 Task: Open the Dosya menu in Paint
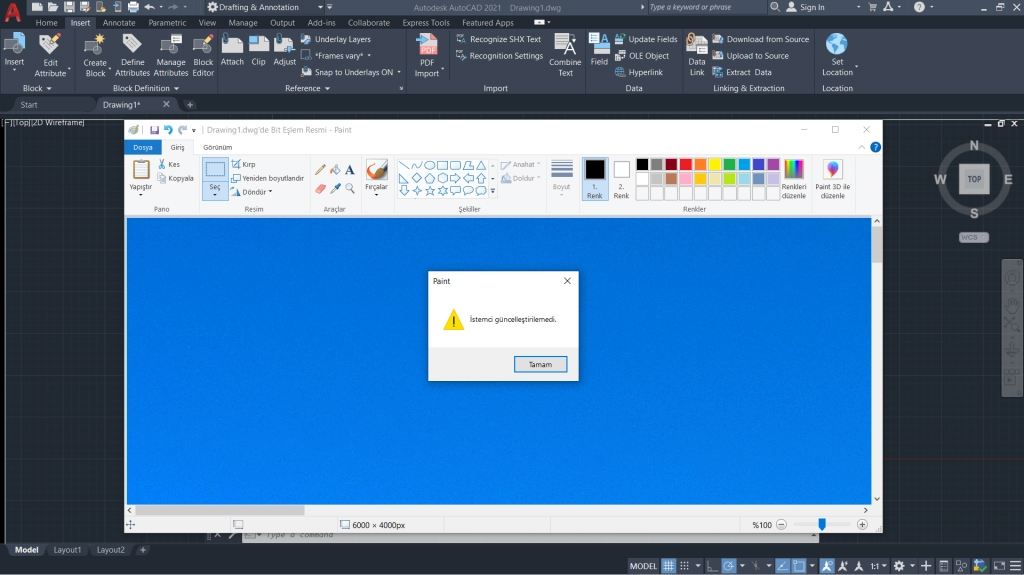point(143,147)
